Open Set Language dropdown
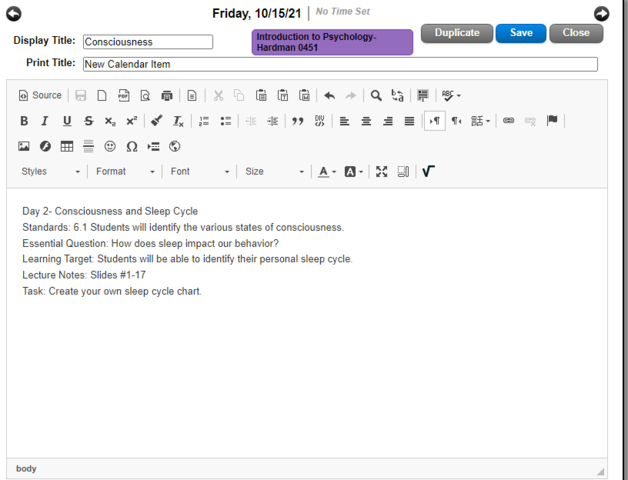Image resolution: width=628 pixels, height=480 pixels. click(x=480, y=121)
